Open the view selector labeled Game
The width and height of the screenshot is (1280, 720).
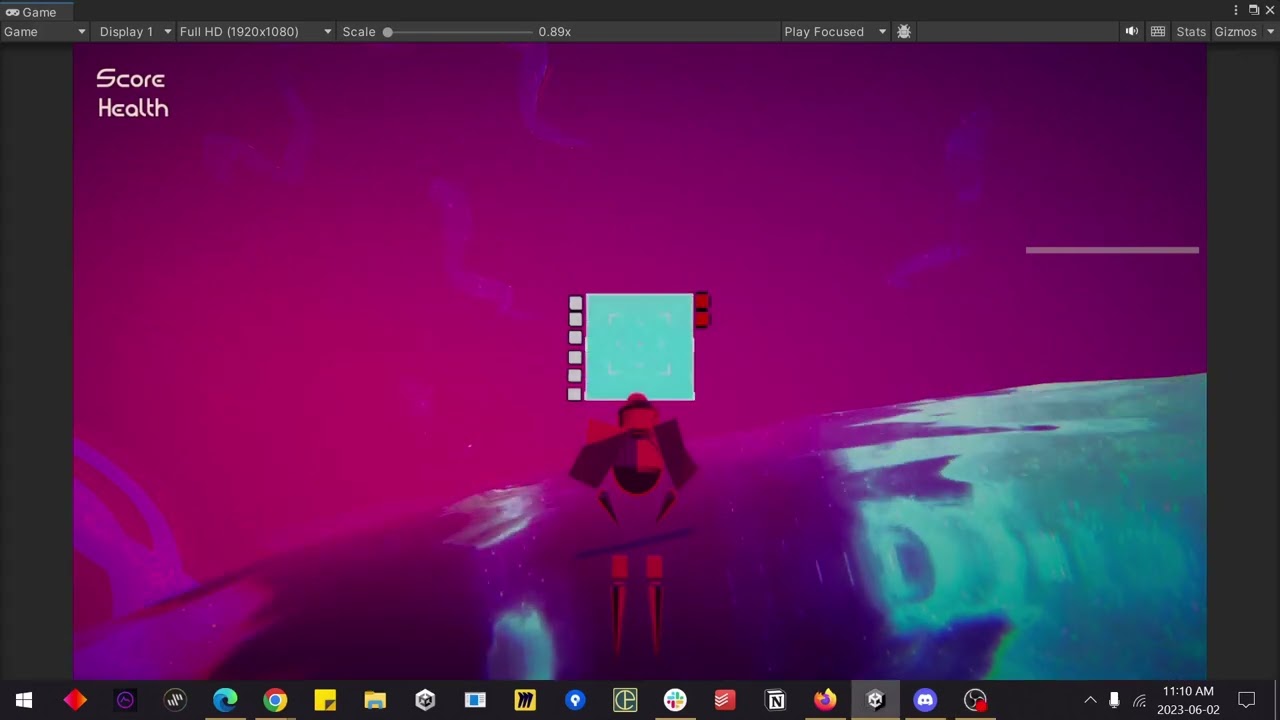pos(44,31)
